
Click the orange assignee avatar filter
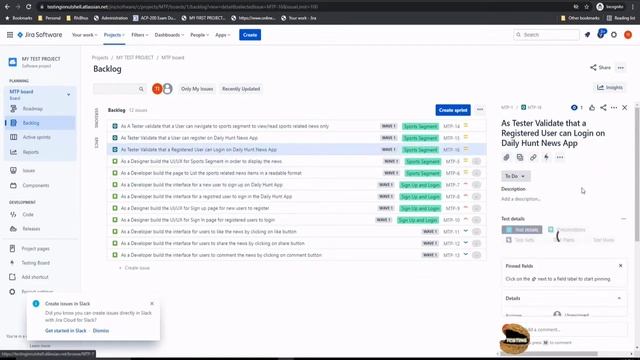click(x=157, y=89)
